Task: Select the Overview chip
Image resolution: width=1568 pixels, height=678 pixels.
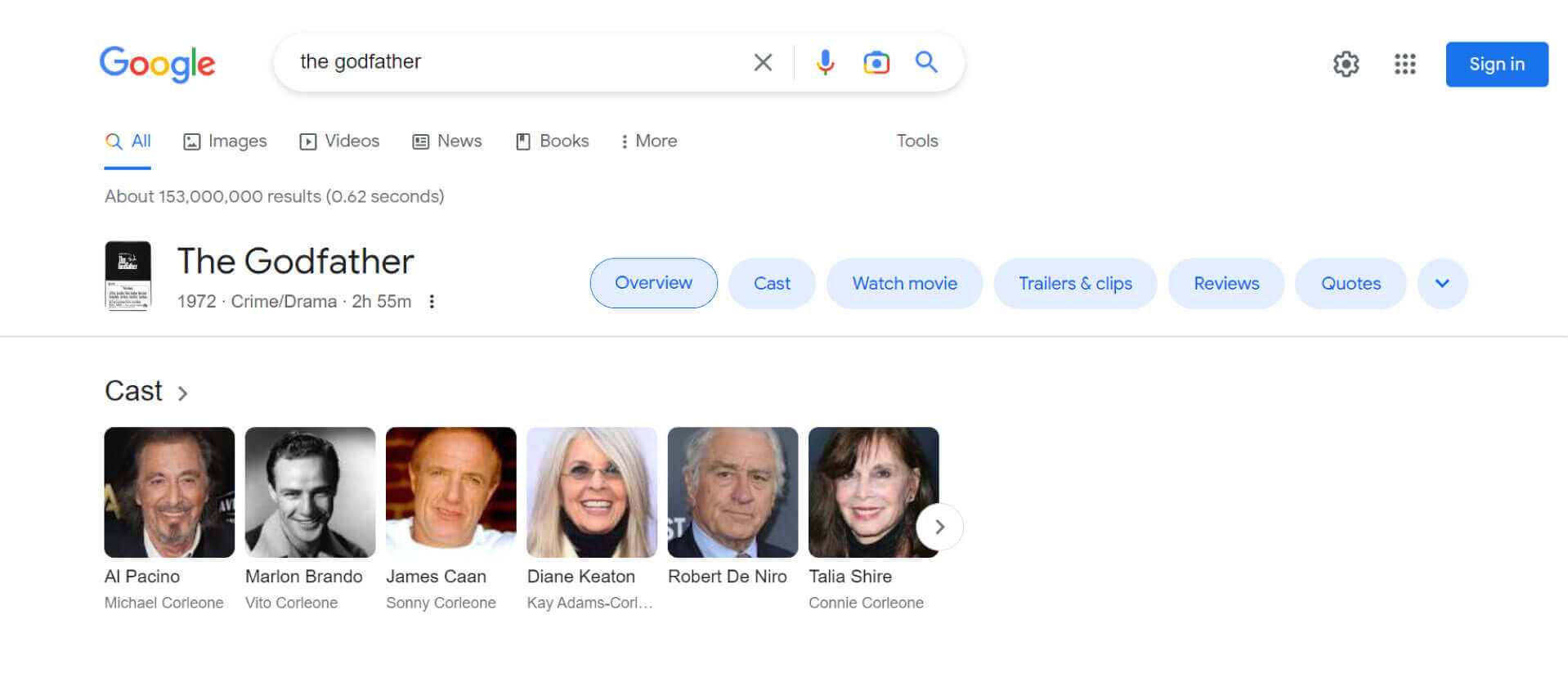Action: point(654,283)
